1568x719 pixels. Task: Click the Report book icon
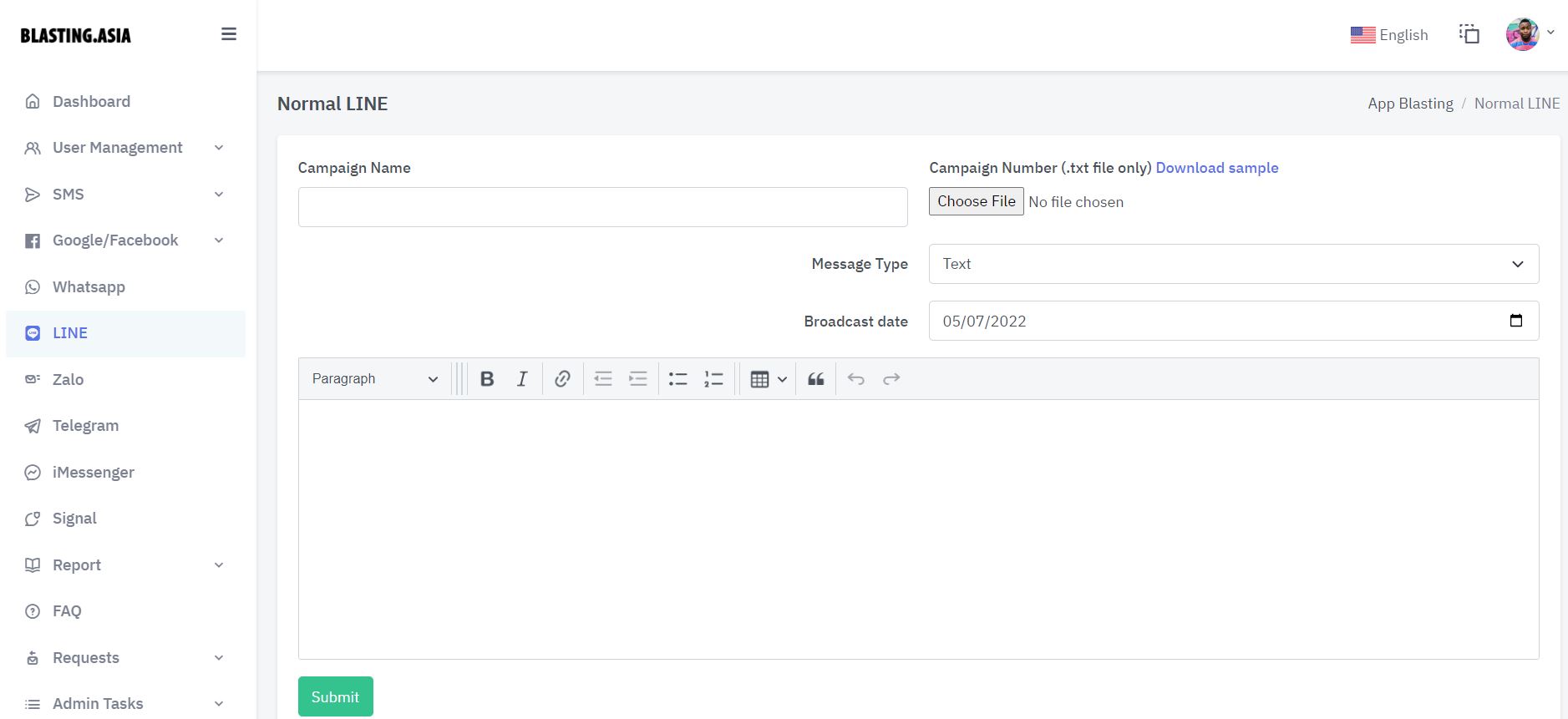(33, 565)
